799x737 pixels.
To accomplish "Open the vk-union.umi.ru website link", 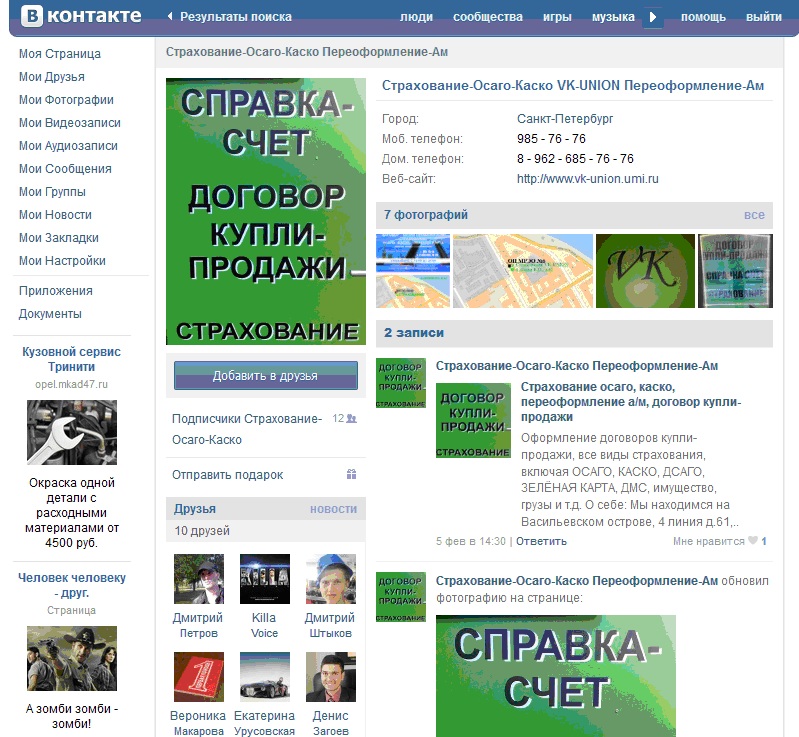I will (587, 179).
